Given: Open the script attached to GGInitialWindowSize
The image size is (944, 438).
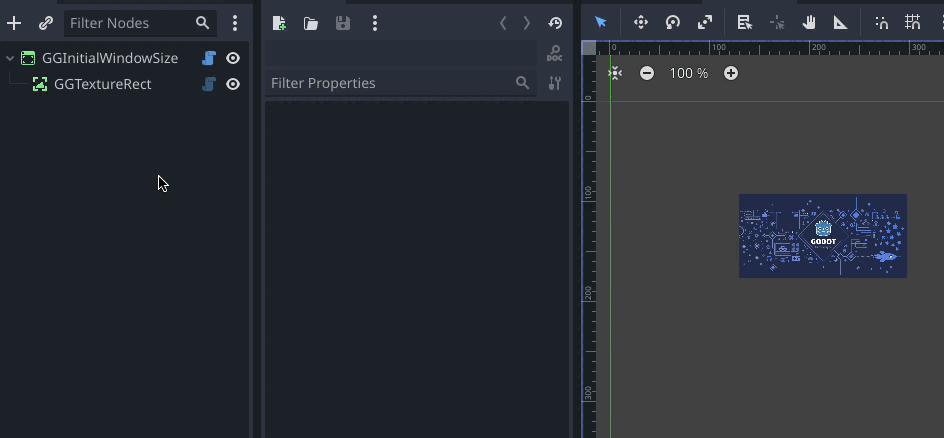Looking at the screenshot, I should click(x=209, y=58).
